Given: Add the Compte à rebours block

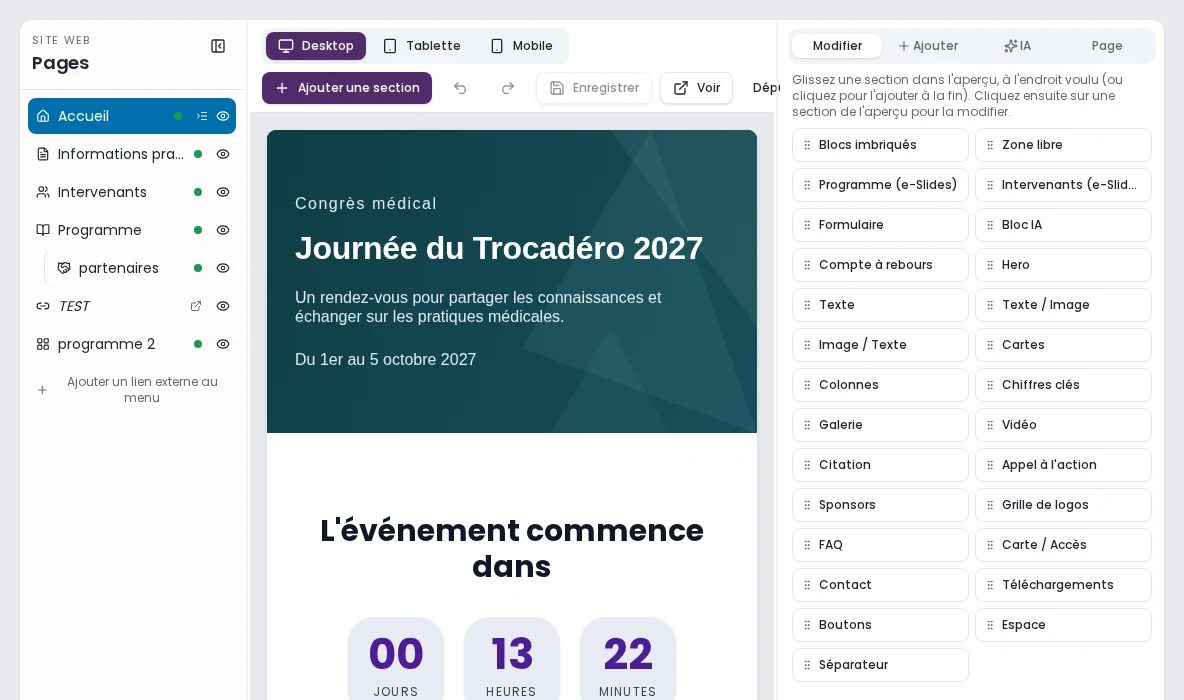Looking at the screenshot, I should coord(880,265).
